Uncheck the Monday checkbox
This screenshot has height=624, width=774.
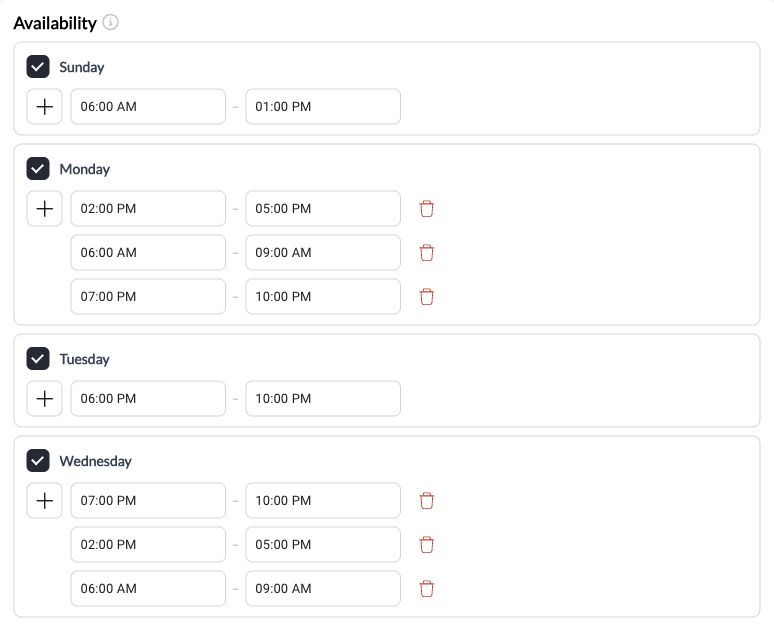click(x=38, y=169)
